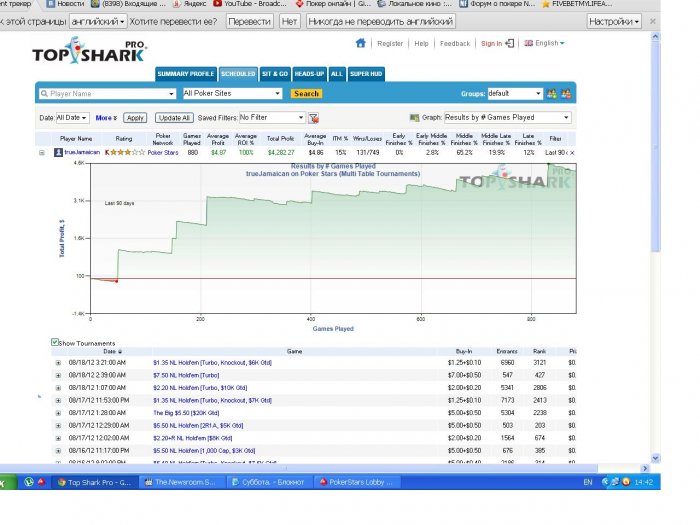
Task: Click the graph icon next to Graph label
Action: pyautogui.click(x=414, y=118)
